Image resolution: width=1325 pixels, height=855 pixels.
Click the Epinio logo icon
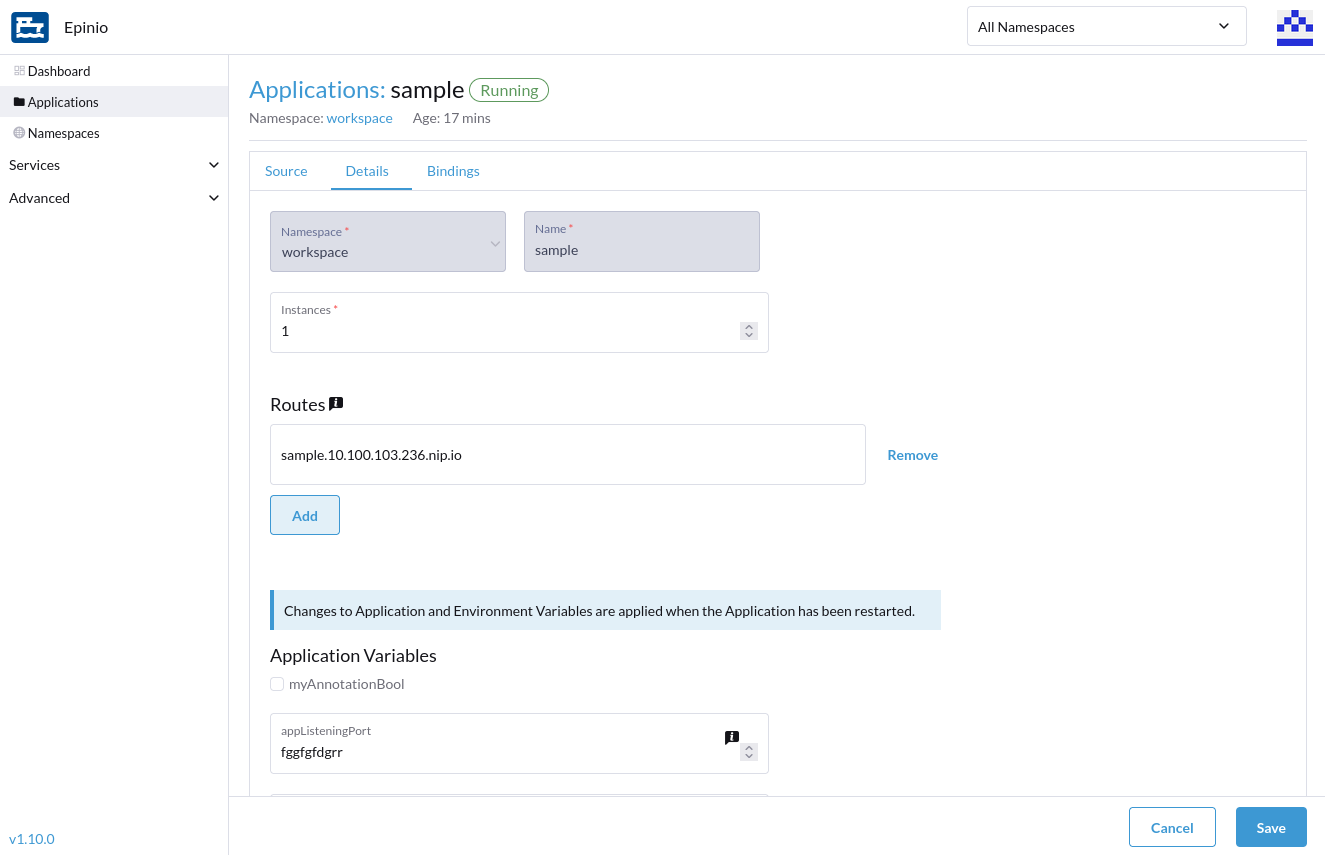tap(29, 27)
